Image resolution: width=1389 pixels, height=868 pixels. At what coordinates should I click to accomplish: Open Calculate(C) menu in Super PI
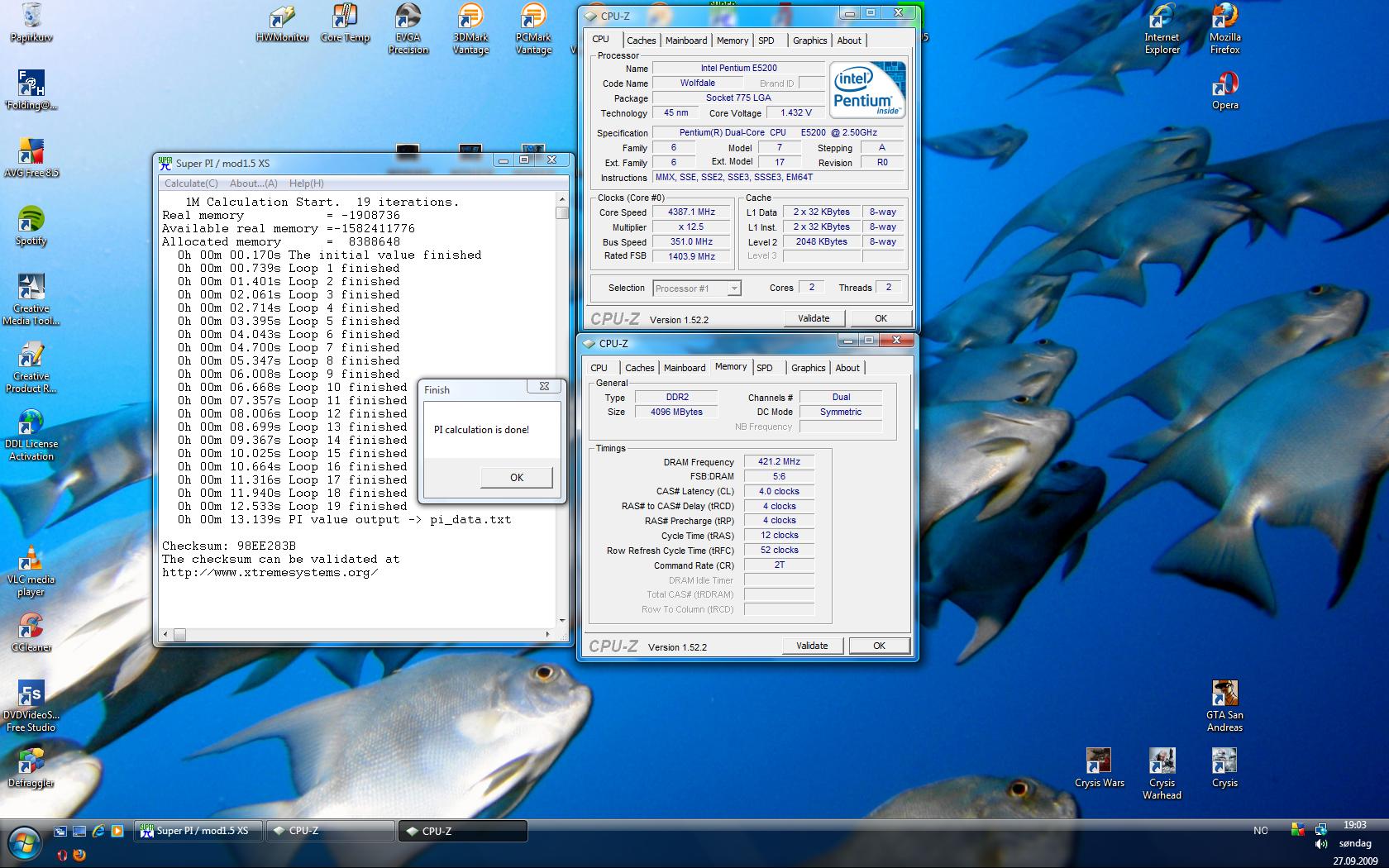pos(191,184)
